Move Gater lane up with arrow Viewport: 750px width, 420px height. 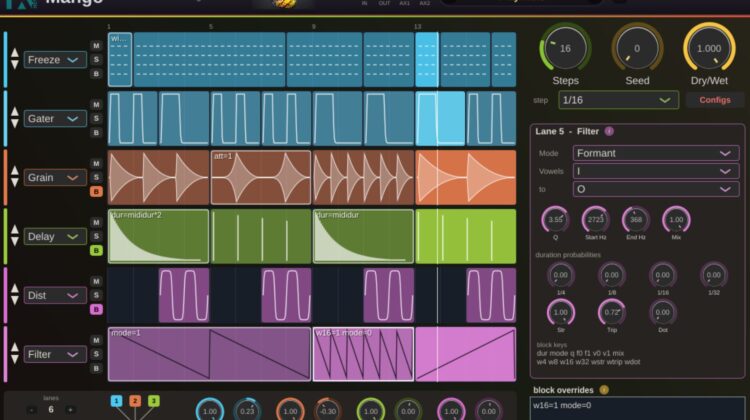coord(15,112)
